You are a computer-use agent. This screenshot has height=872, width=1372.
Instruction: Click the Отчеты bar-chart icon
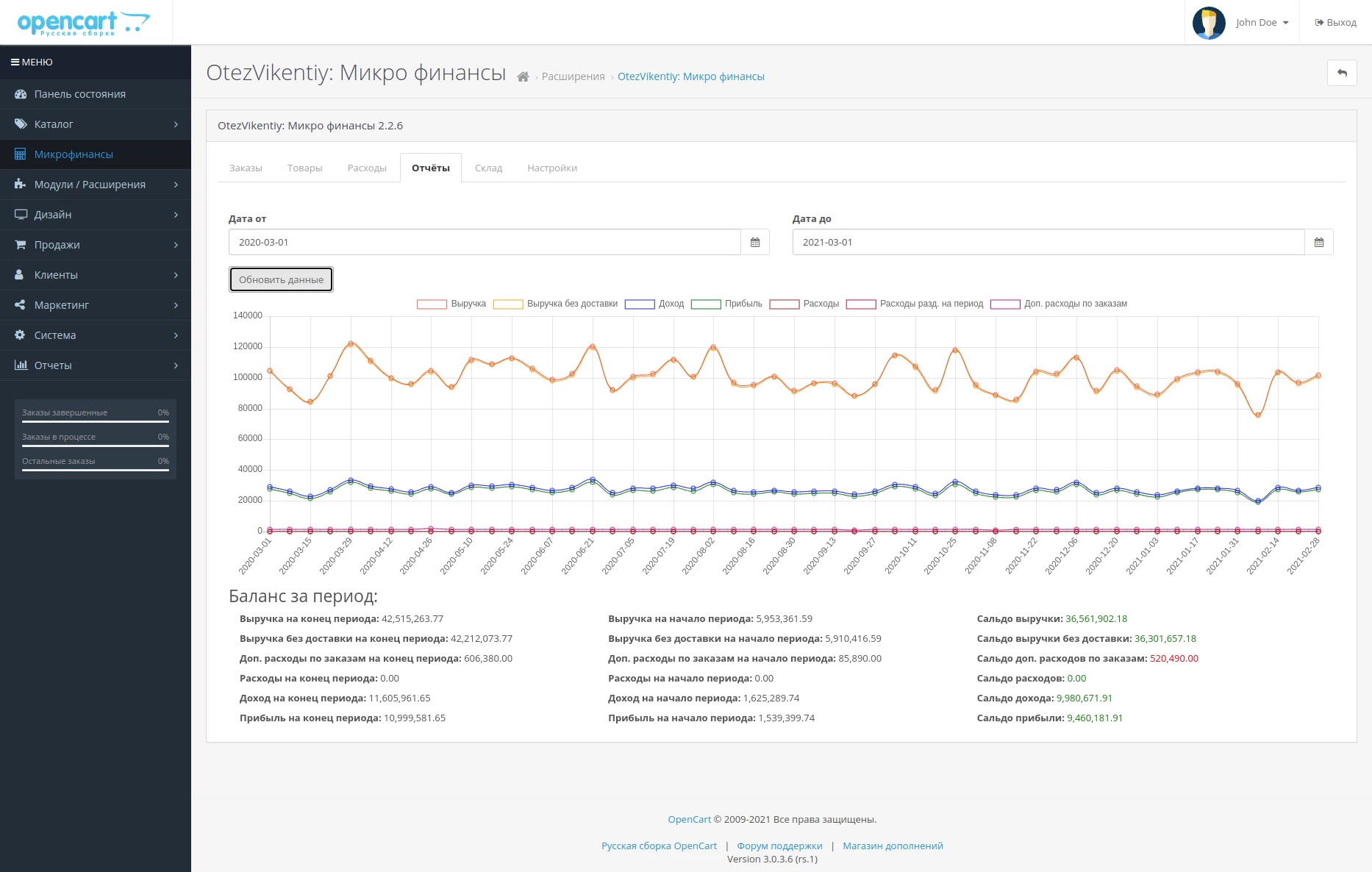(21, 365)
